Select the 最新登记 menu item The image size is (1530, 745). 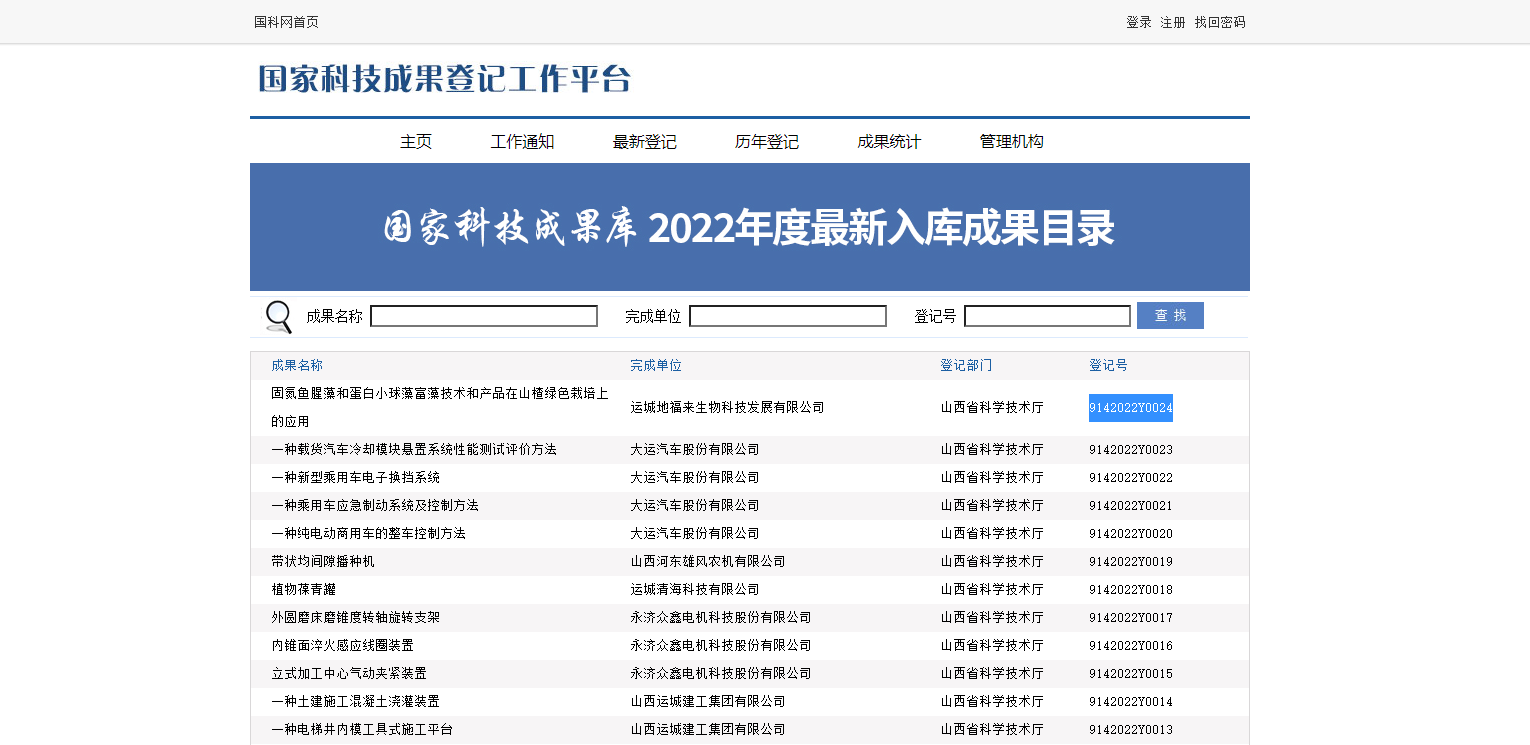[x=645, y=142]
